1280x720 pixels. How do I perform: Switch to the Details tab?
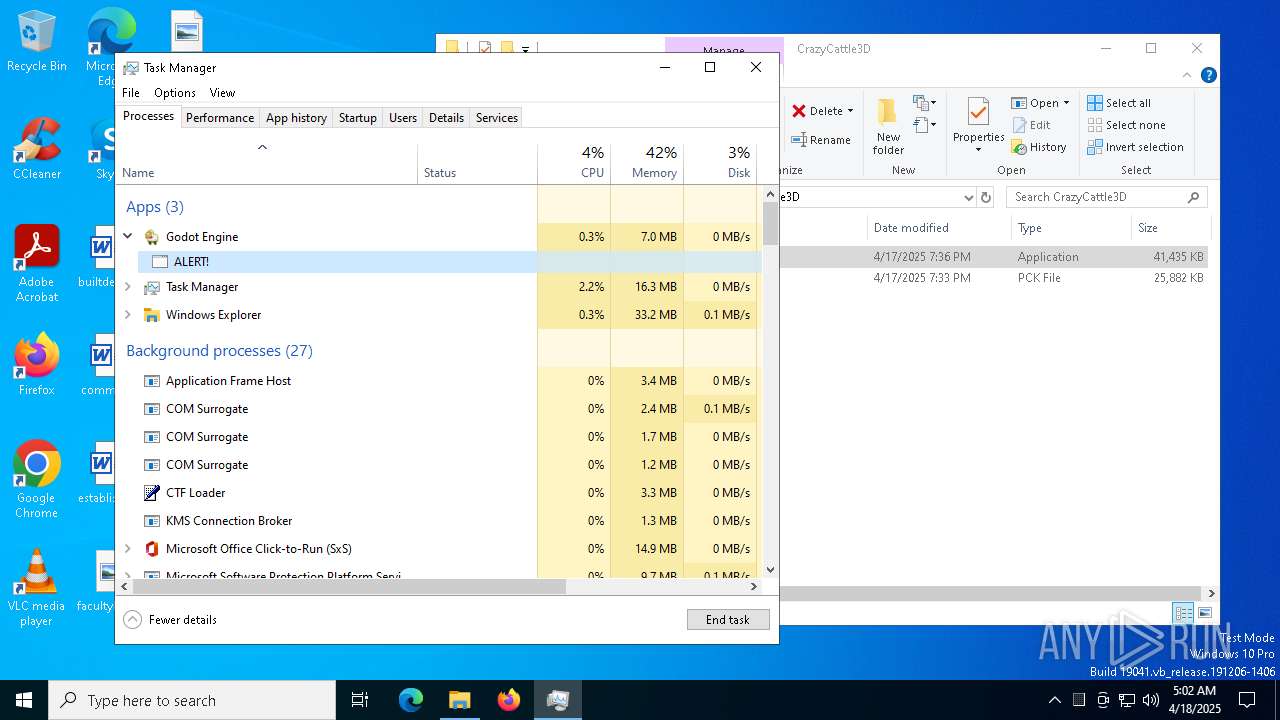coord(446,118)
